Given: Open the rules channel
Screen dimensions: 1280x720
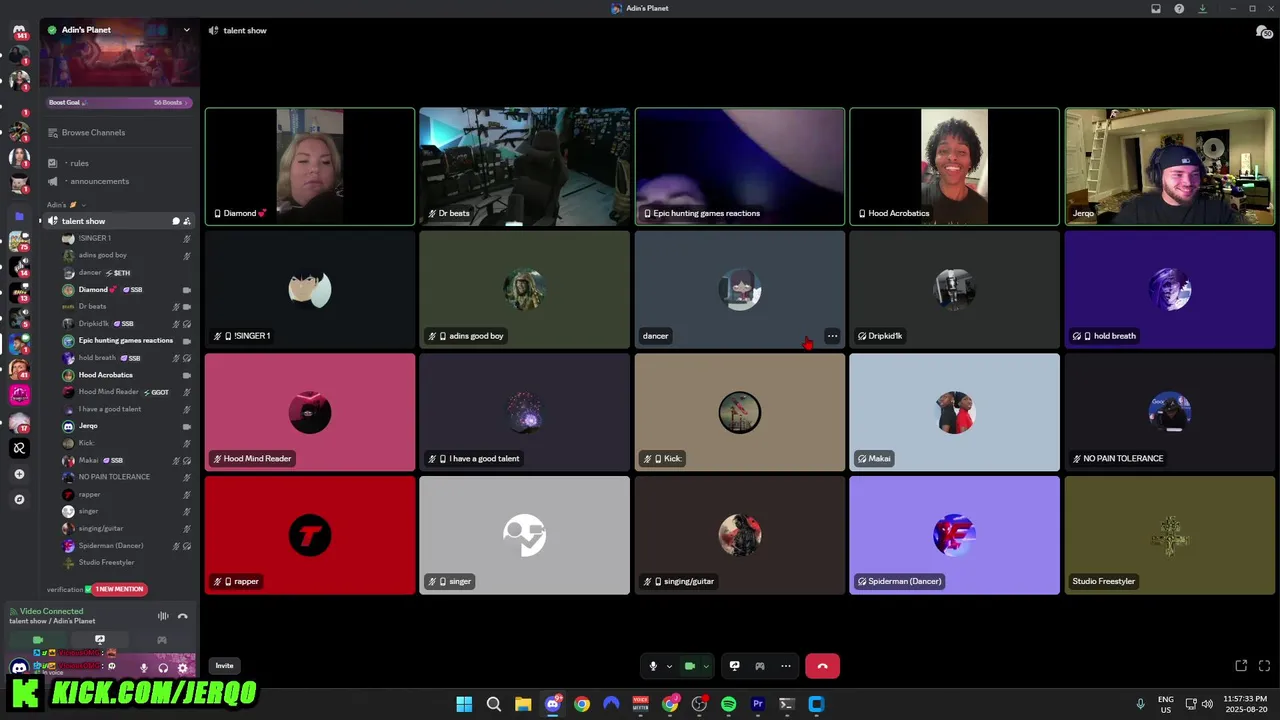Looking at the screenshot, I should (79, 163).
